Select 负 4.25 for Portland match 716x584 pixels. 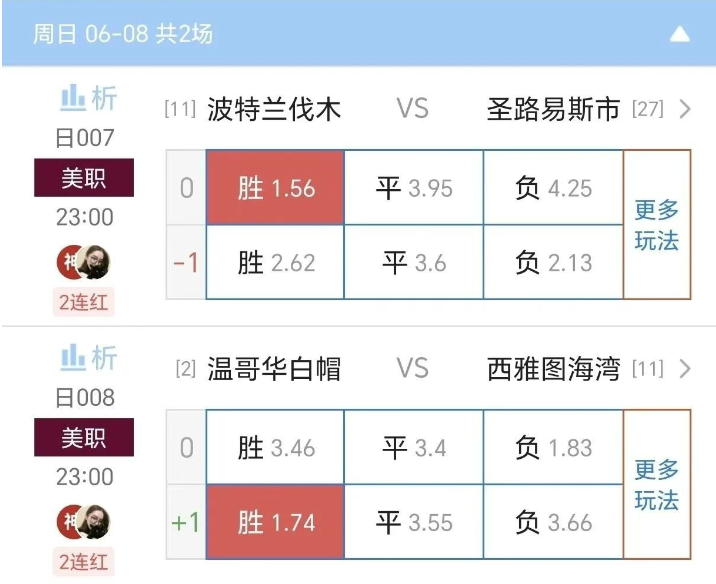pos(553,188)
